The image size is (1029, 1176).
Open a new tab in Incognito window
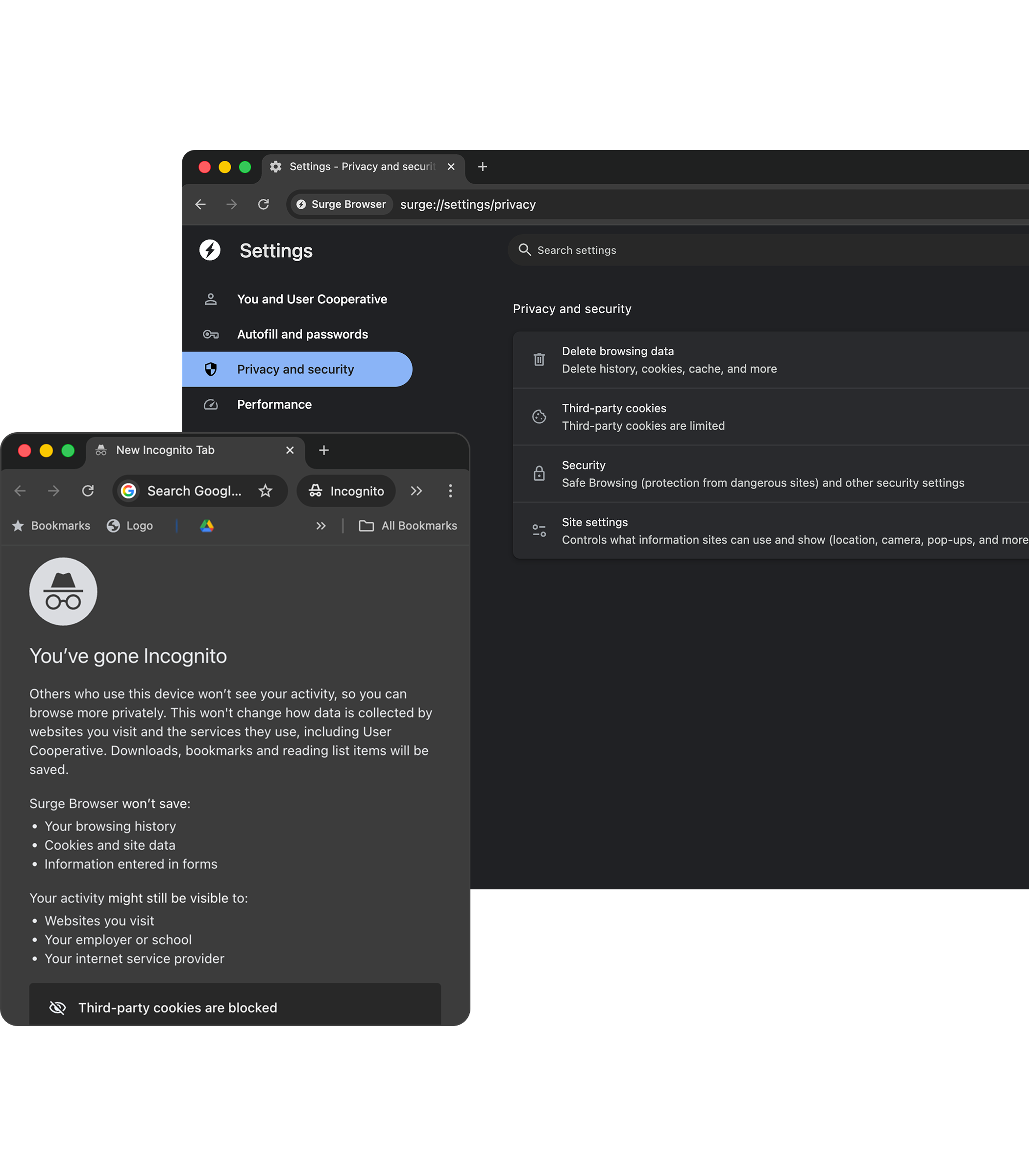coord(324,450)
